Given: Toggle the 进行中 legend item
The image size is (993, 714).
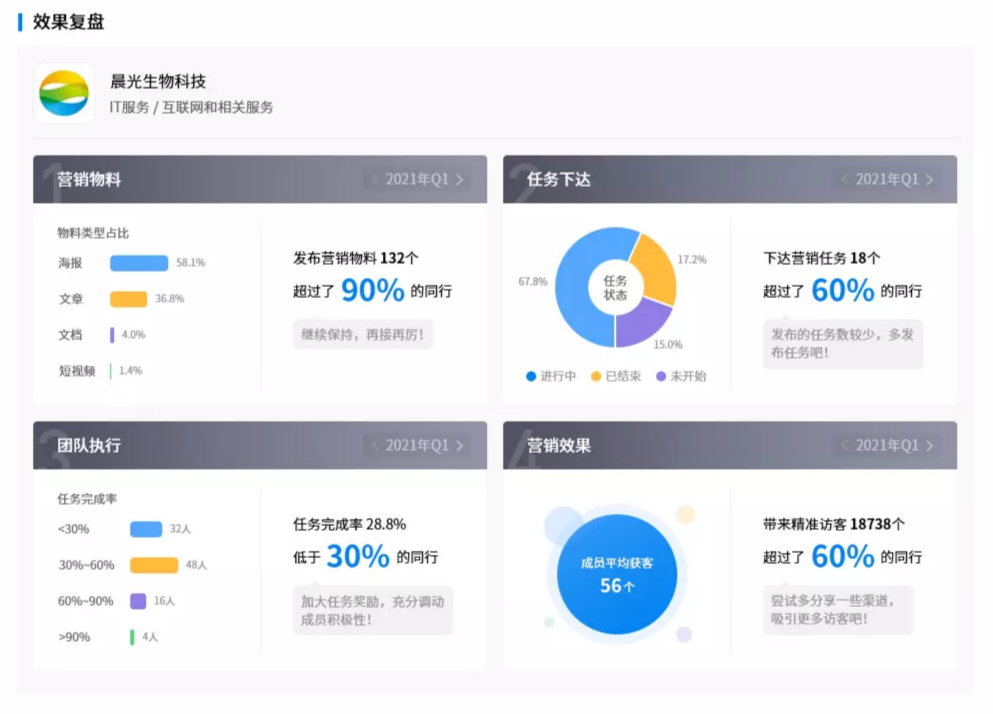Looking at the screenshot, I should click(551, 377).
